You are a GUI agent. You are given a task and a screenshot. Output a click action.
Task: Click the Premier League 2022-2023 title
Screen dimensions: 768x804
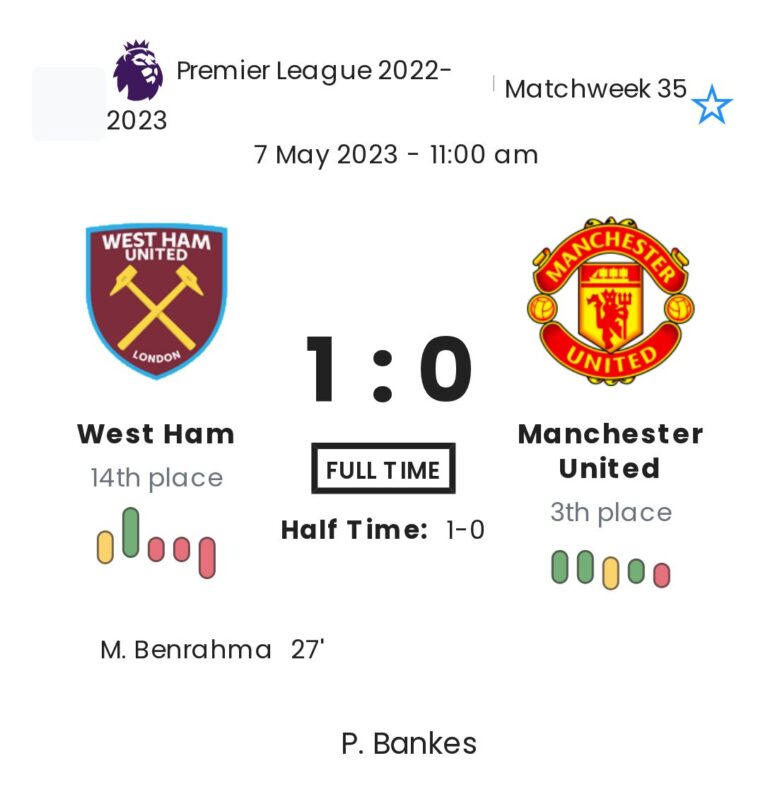click(x=312, y=72)
